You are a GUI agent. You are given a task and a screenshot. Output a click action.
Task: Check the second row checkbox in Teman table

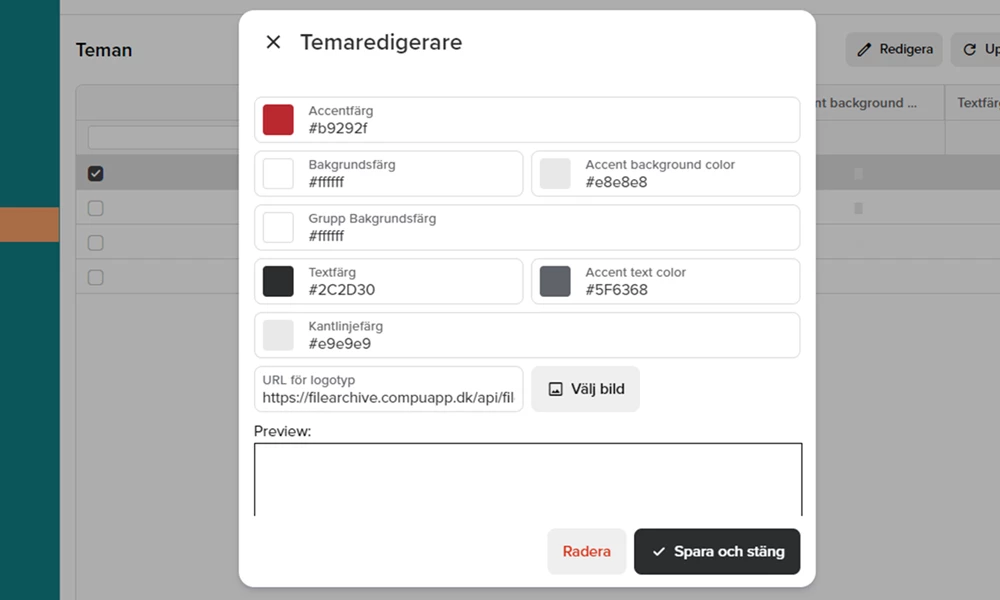click(96, 209)
